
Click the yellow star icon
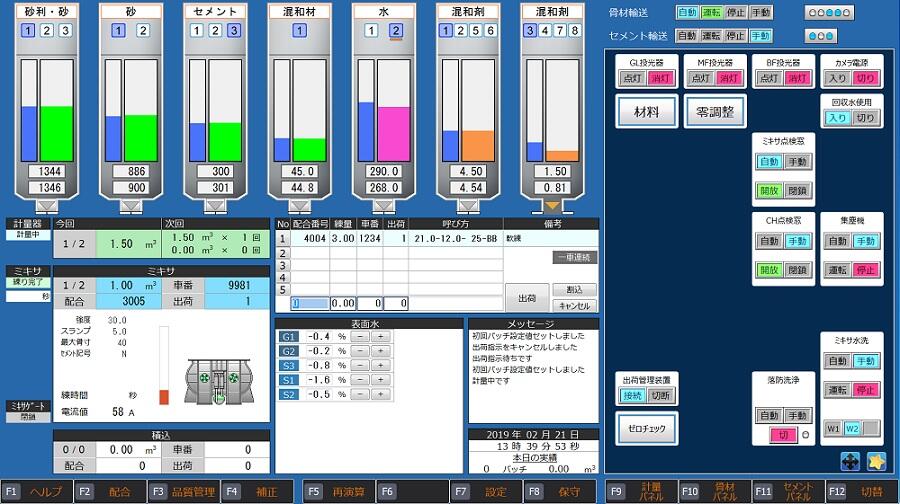click(x=876, y=461)
